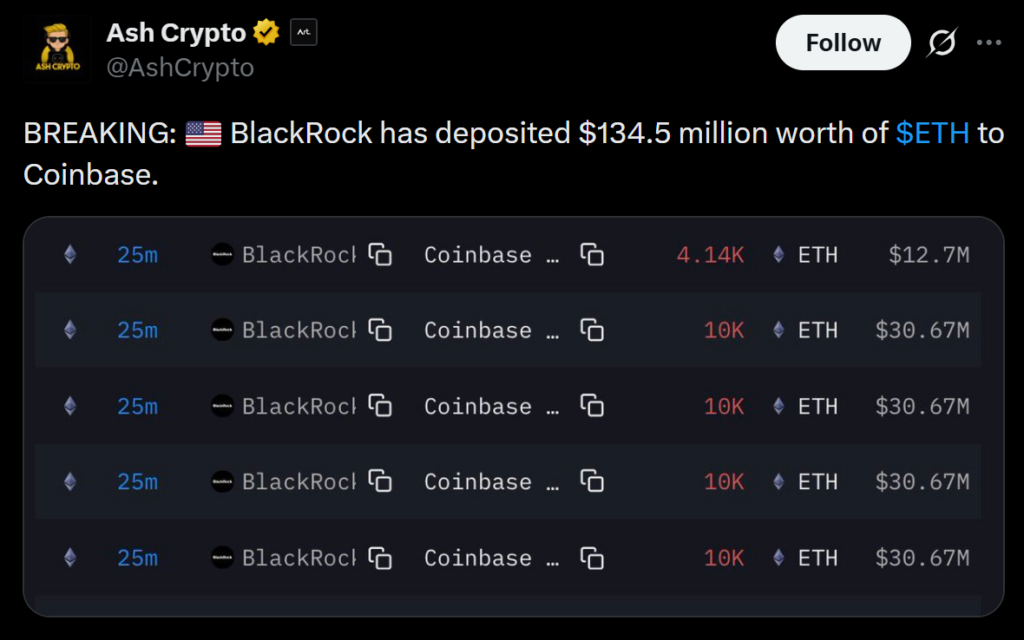Copy the BlackRock wallet address in the first row

(378, 255)
